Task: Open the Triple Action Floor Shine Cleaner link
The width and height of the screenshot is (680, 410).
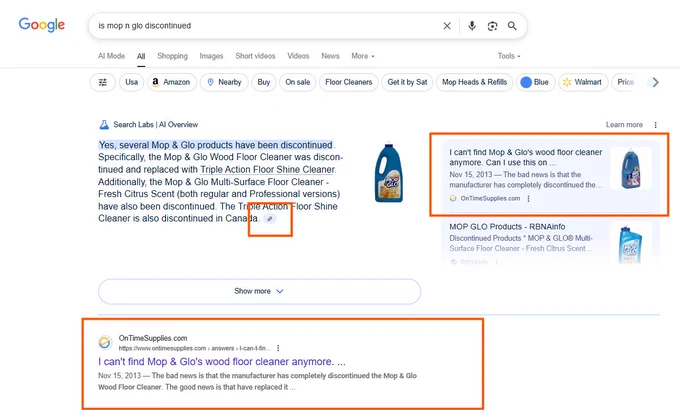Action: (x=268, y=170)
